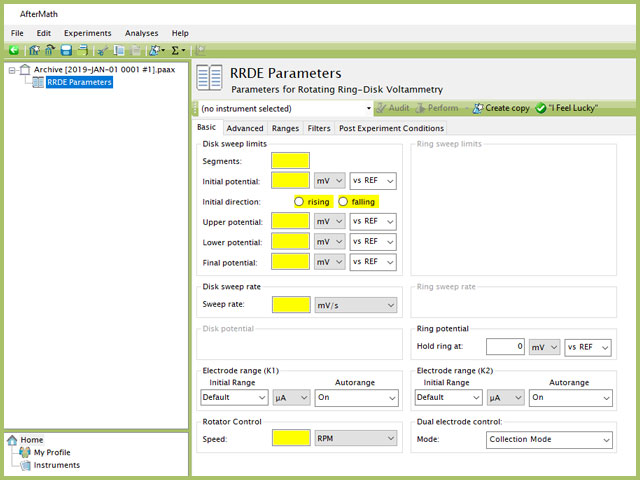
Task: Collapse the Archive tree node
Action: 12,70
